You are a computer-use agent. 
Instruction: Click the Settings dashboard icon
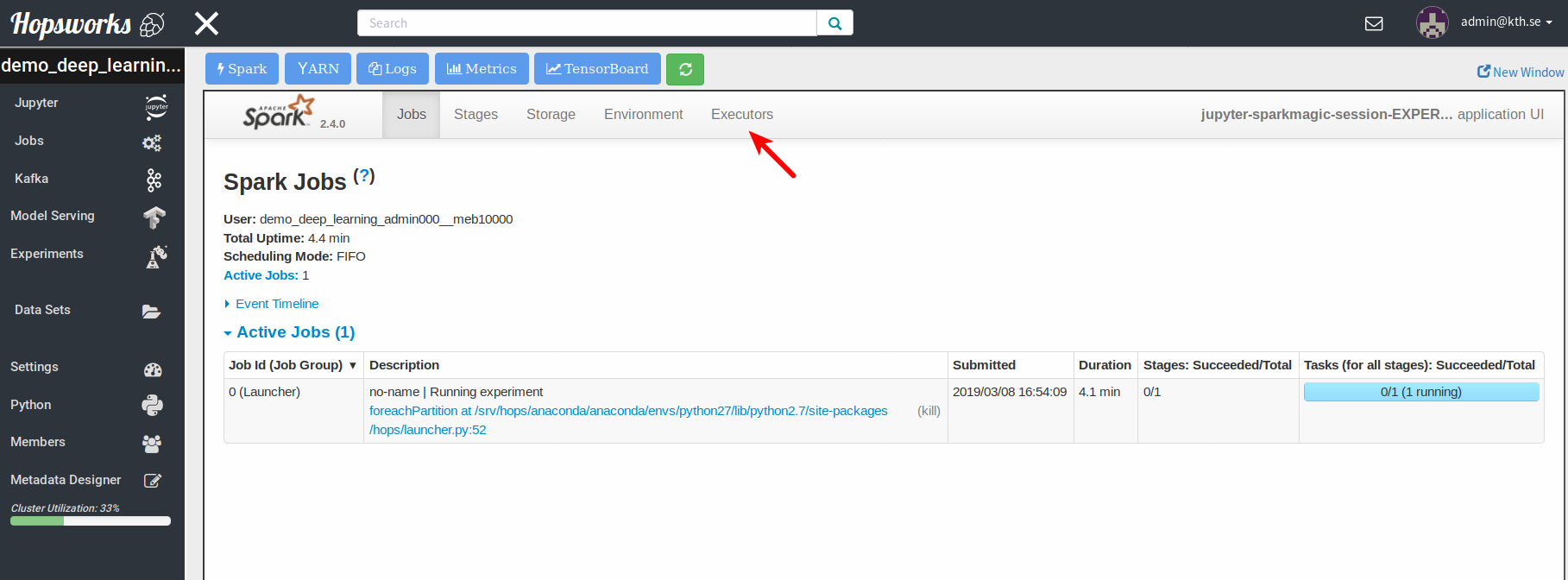pos(153,370)
